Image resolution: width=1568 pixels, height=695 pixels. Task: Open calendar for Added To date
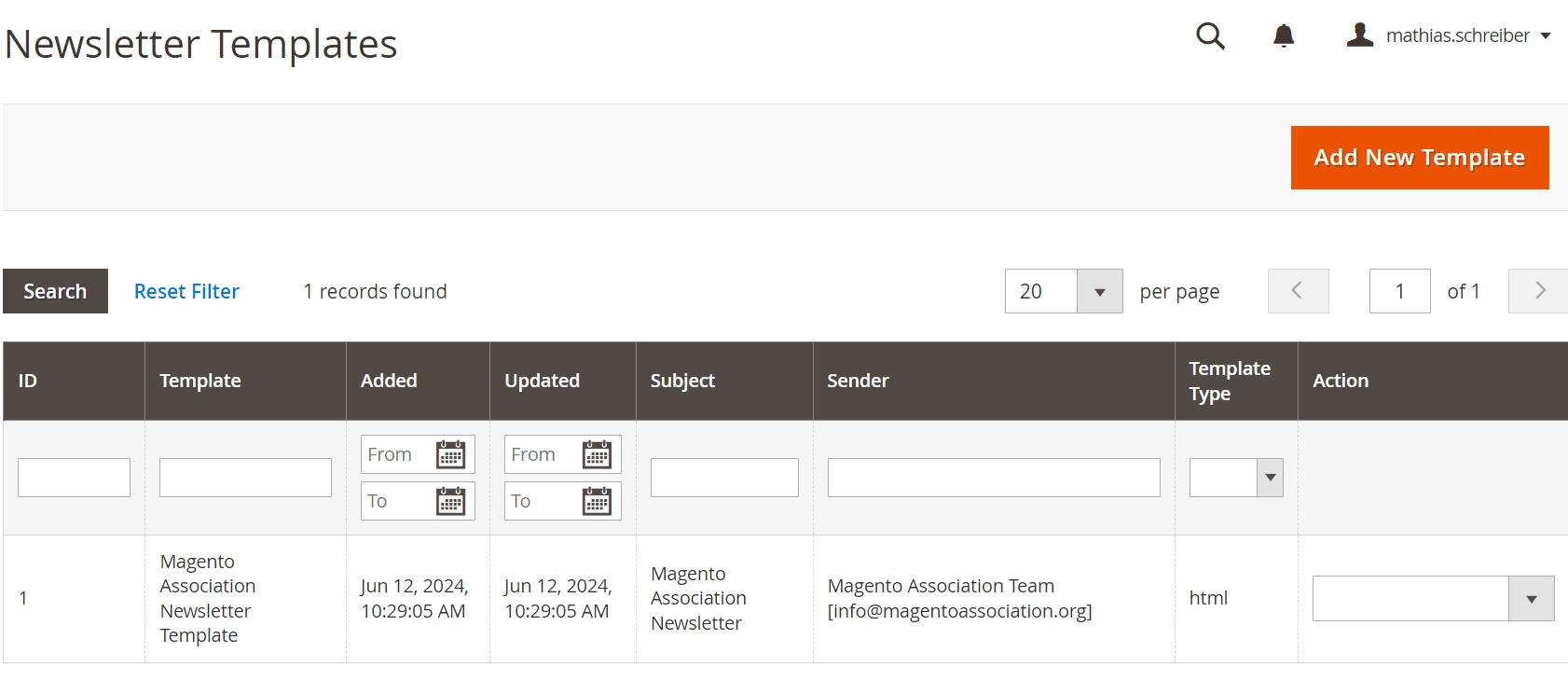[450, 501]
